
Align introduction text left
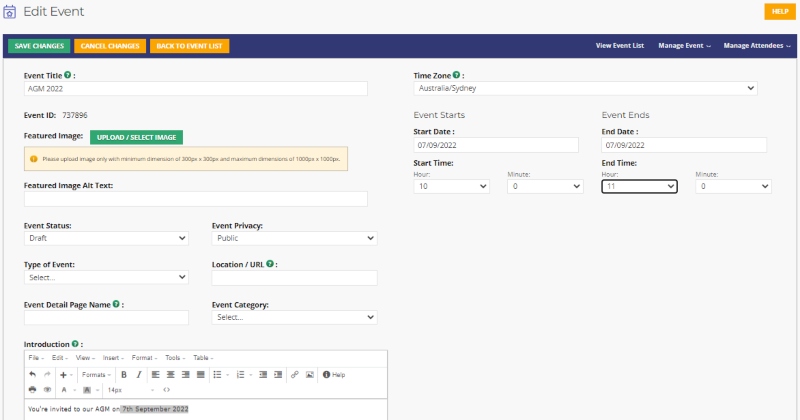click(x=156, y=375)
